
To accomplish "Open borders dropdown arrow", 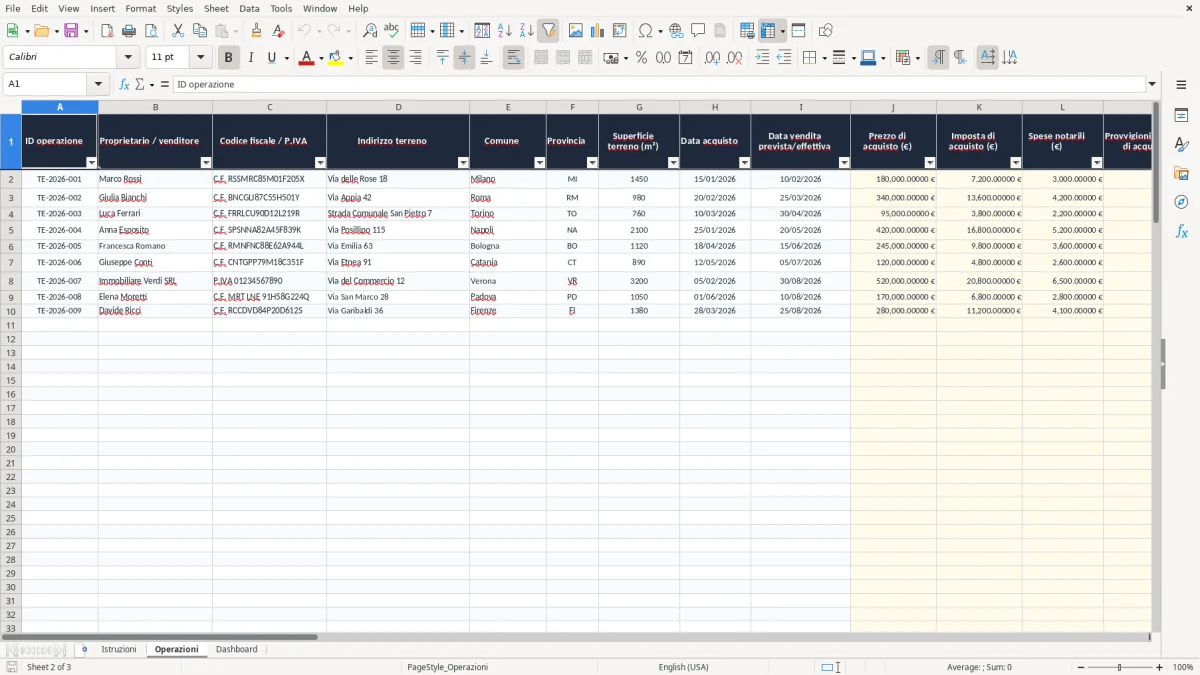I will [823, 58].
